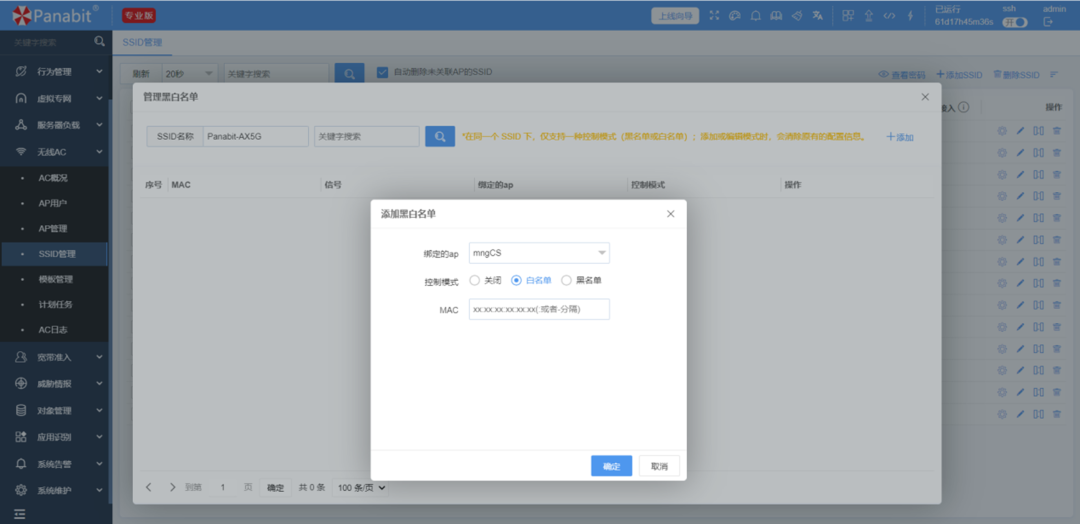Open 行为管理 sidebar menu icon
1080x524 pixels.
(21, 71)
